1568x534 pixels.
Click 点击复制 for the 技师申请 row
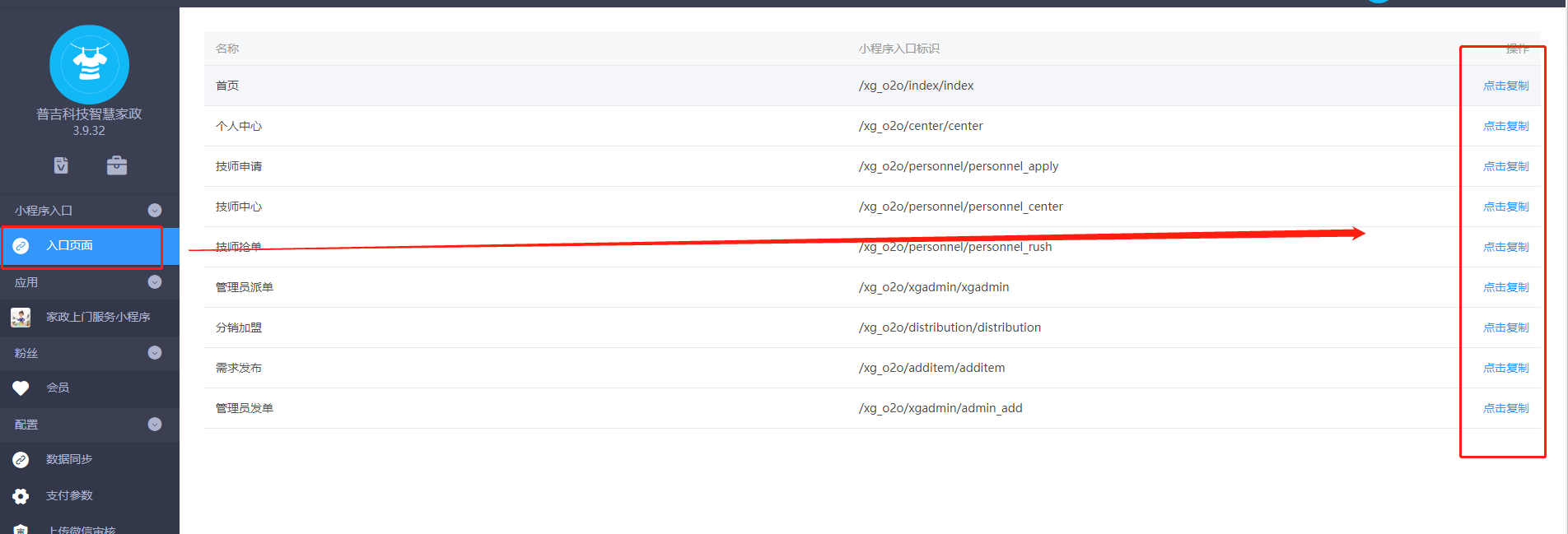click(x=1505, y=166)
